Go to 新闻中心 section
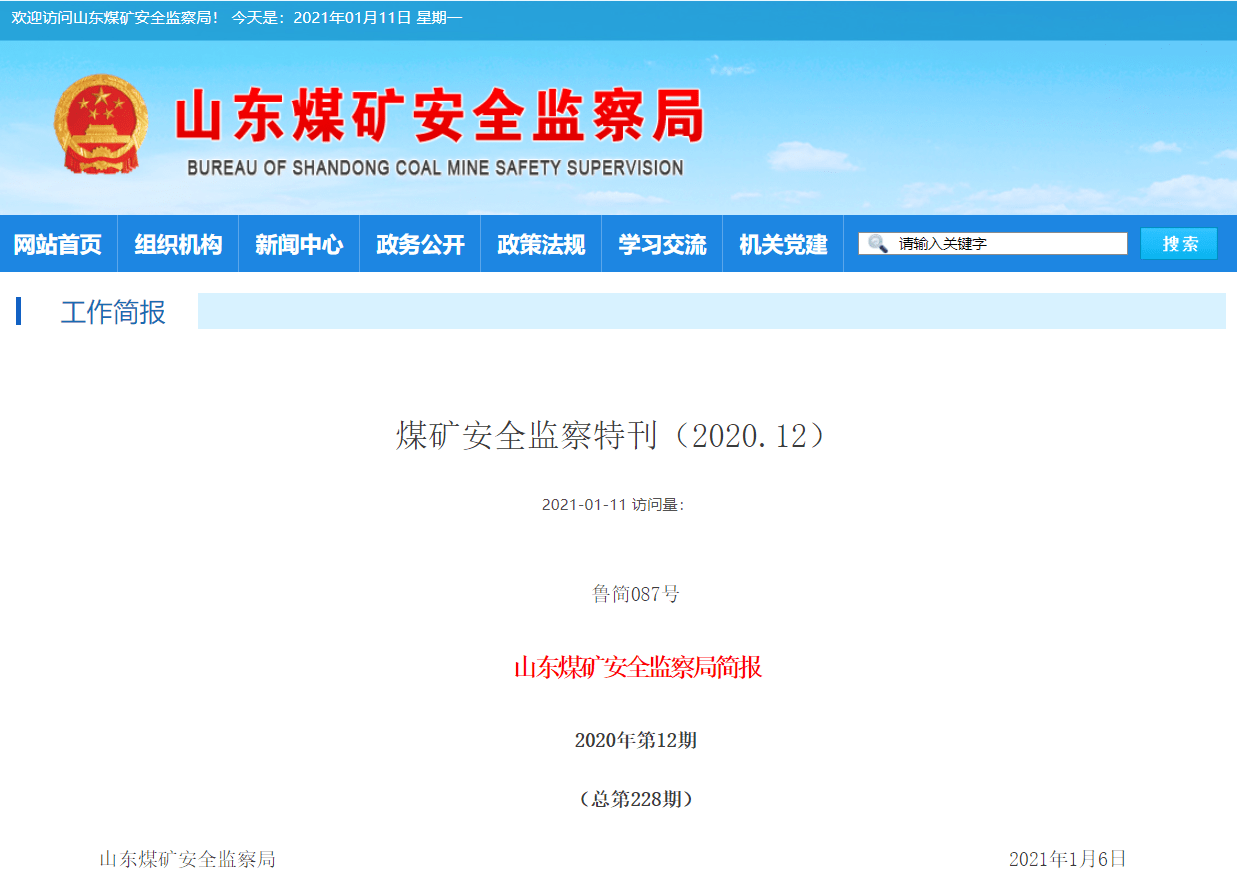 click(x=299, y=244)
